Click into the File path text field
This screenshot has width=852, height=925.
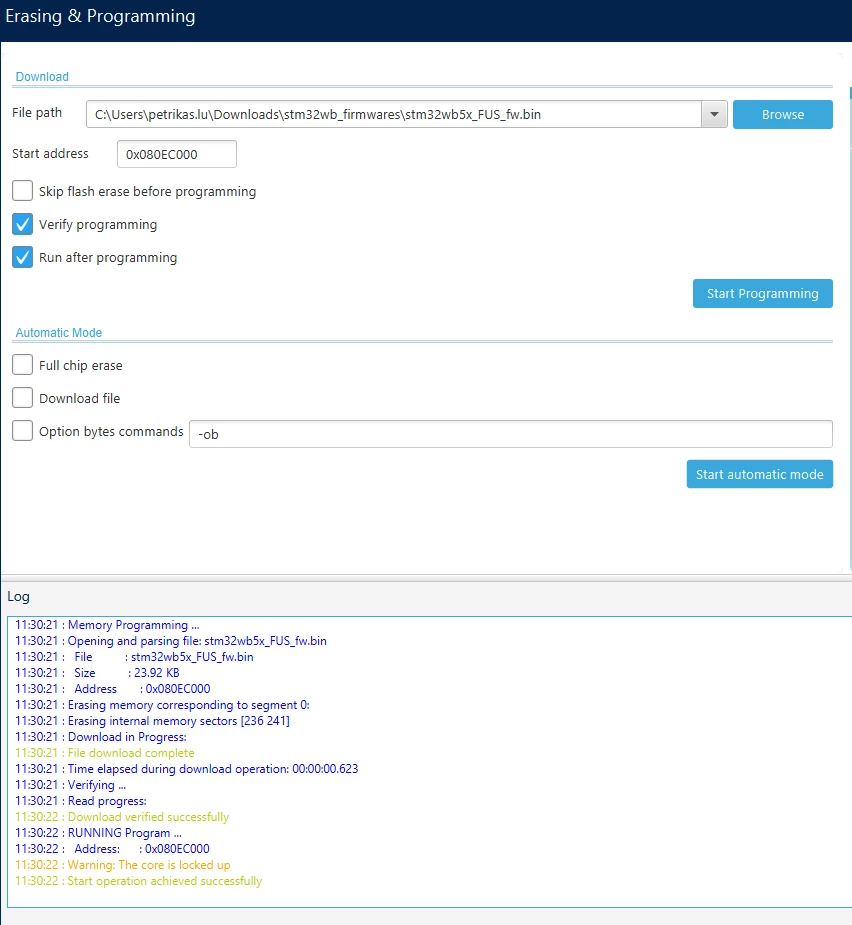pos(394,114)
